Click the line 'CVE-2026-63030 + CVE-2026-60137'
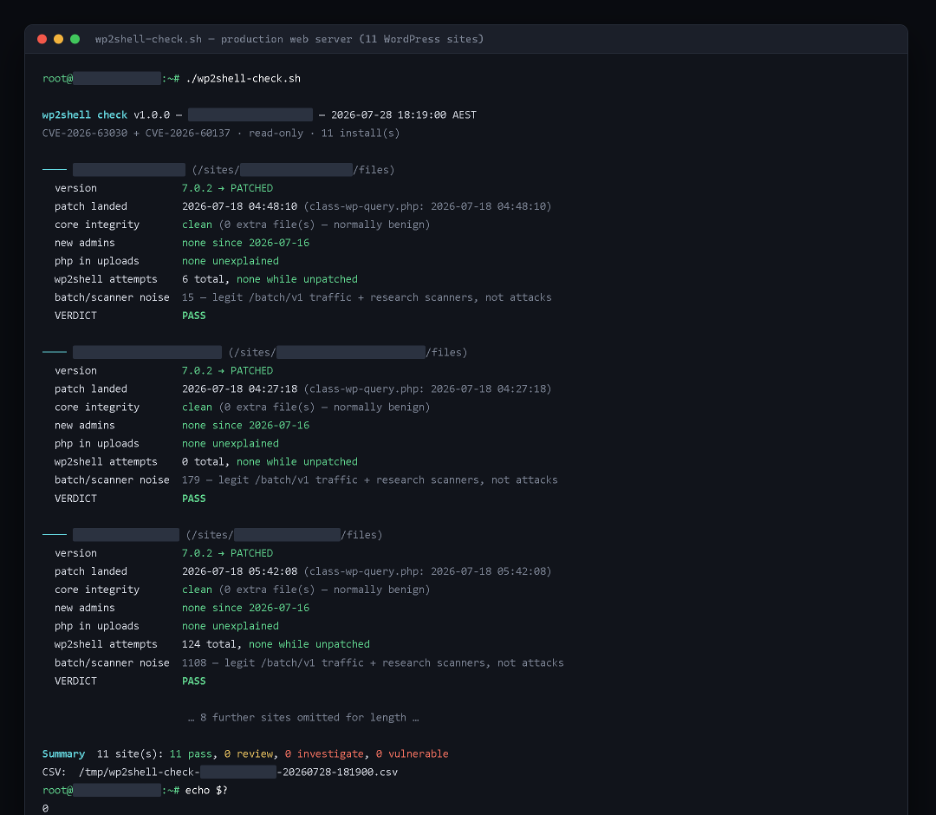 (x=136, y=133)
